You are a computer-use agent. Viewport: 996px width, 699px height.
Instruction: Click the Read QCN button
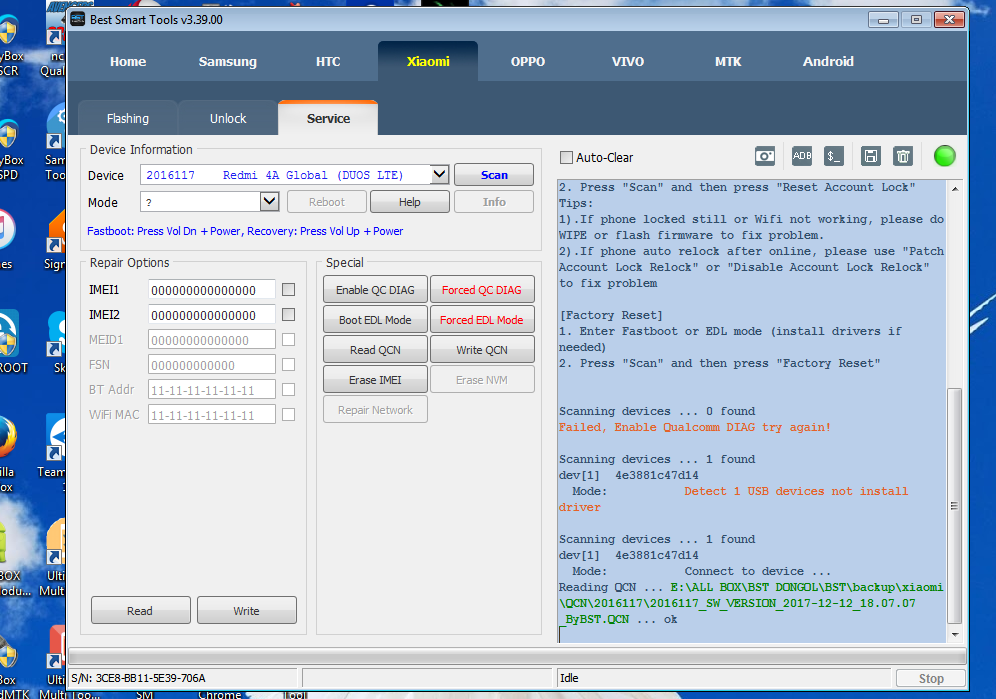375,350
